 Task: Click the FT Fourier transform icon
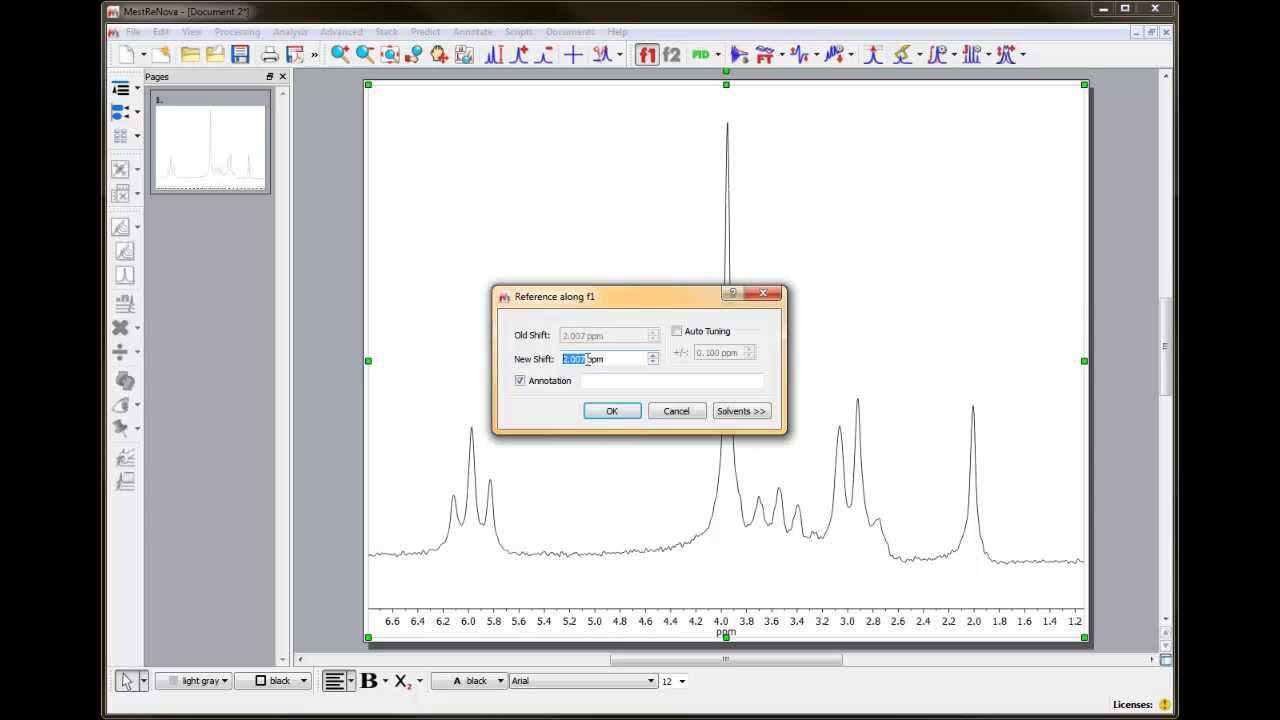[765, 55]
